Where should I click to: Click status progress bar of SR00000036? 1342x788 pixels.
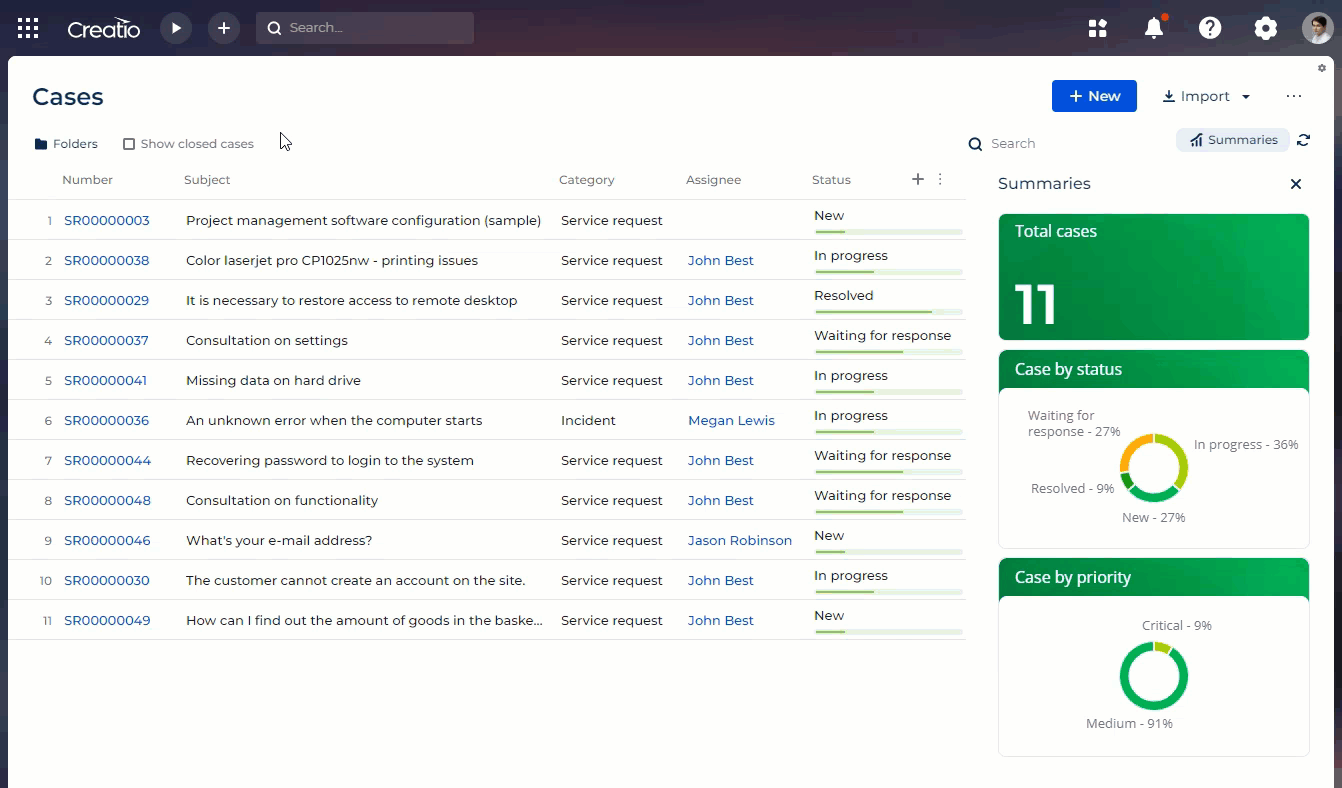pos(889,432)
